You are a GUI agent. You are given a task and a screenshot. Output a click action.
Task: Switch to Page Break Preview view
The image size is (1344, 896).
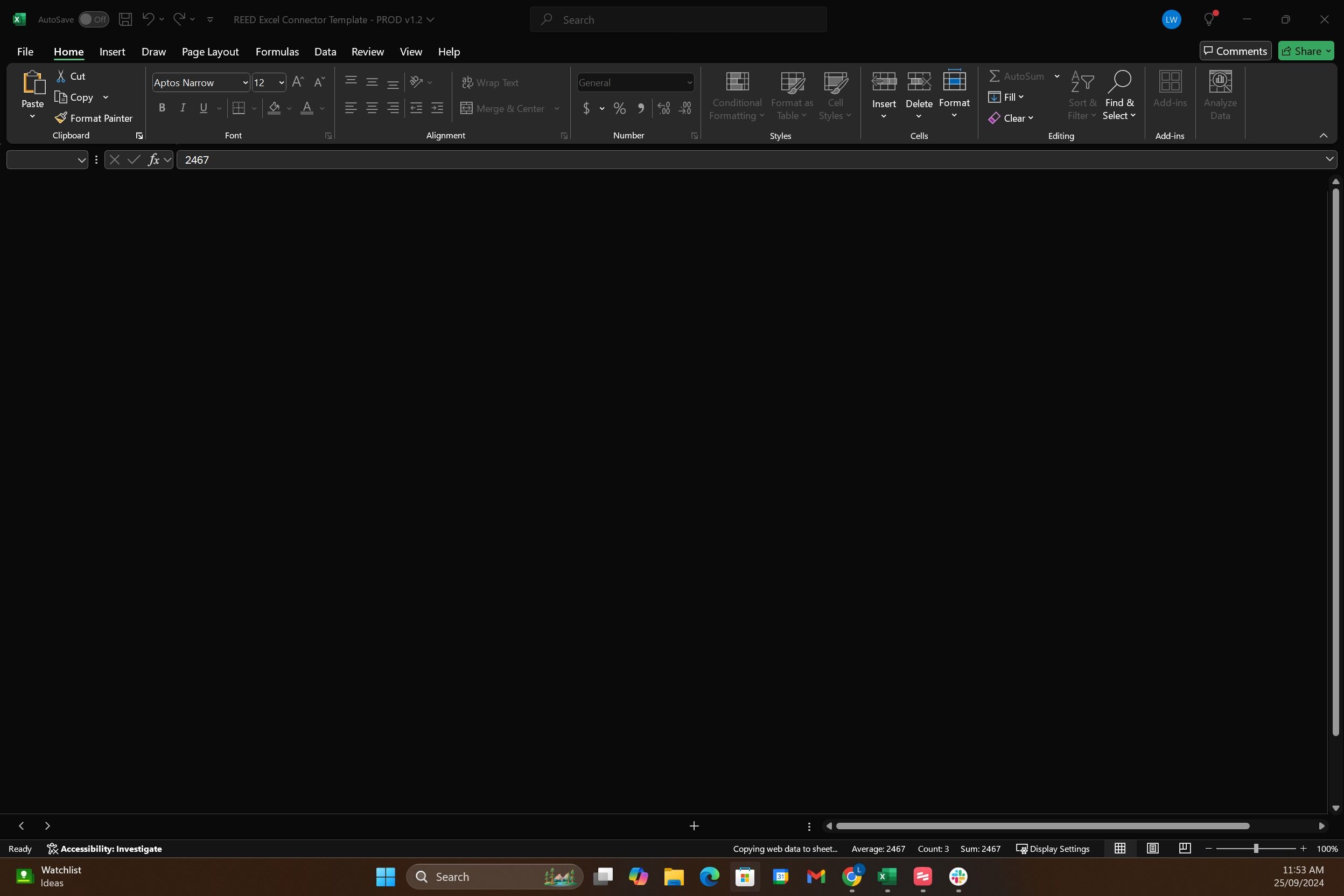click(1185, 849)
